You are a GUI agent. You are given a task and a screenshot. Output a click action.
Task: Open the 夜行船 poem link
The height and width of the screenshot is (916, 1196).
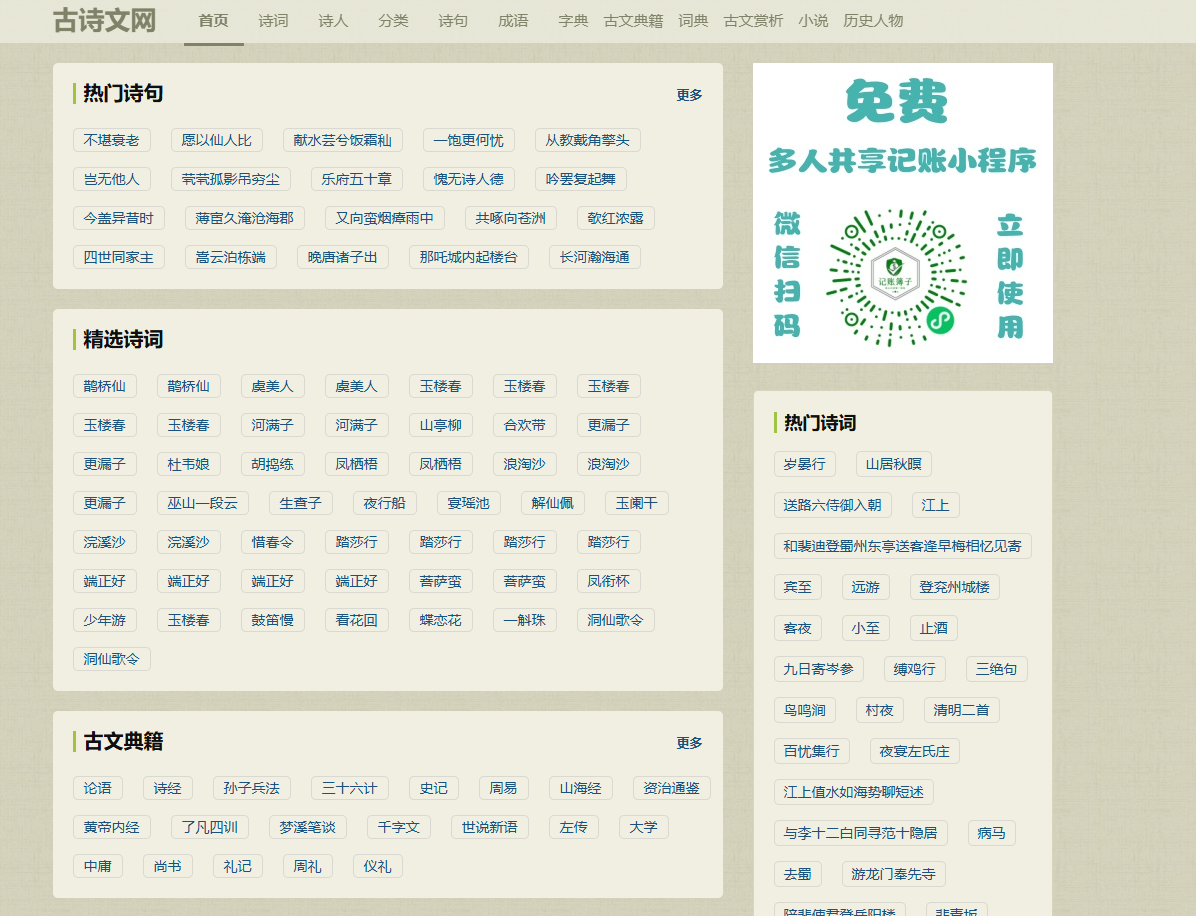(384, 503)
